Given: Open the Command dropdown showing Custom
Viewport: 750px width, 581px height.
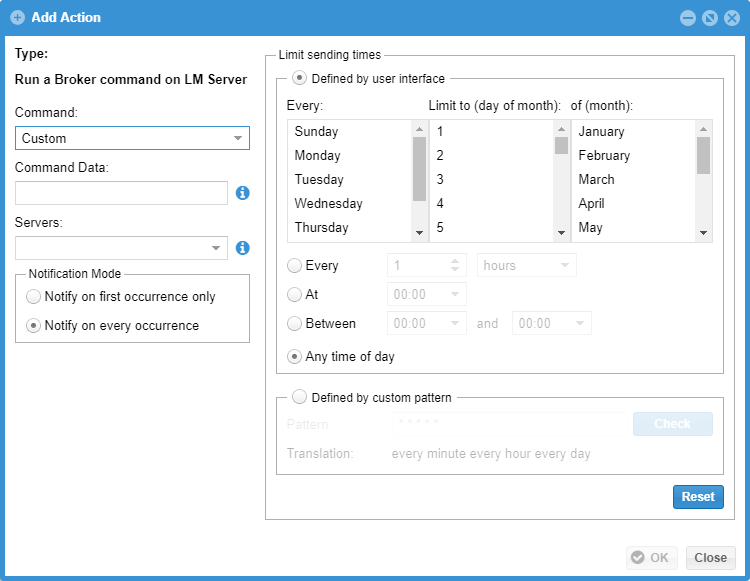Looking at the screenshot, I should [x=132, y=138].
